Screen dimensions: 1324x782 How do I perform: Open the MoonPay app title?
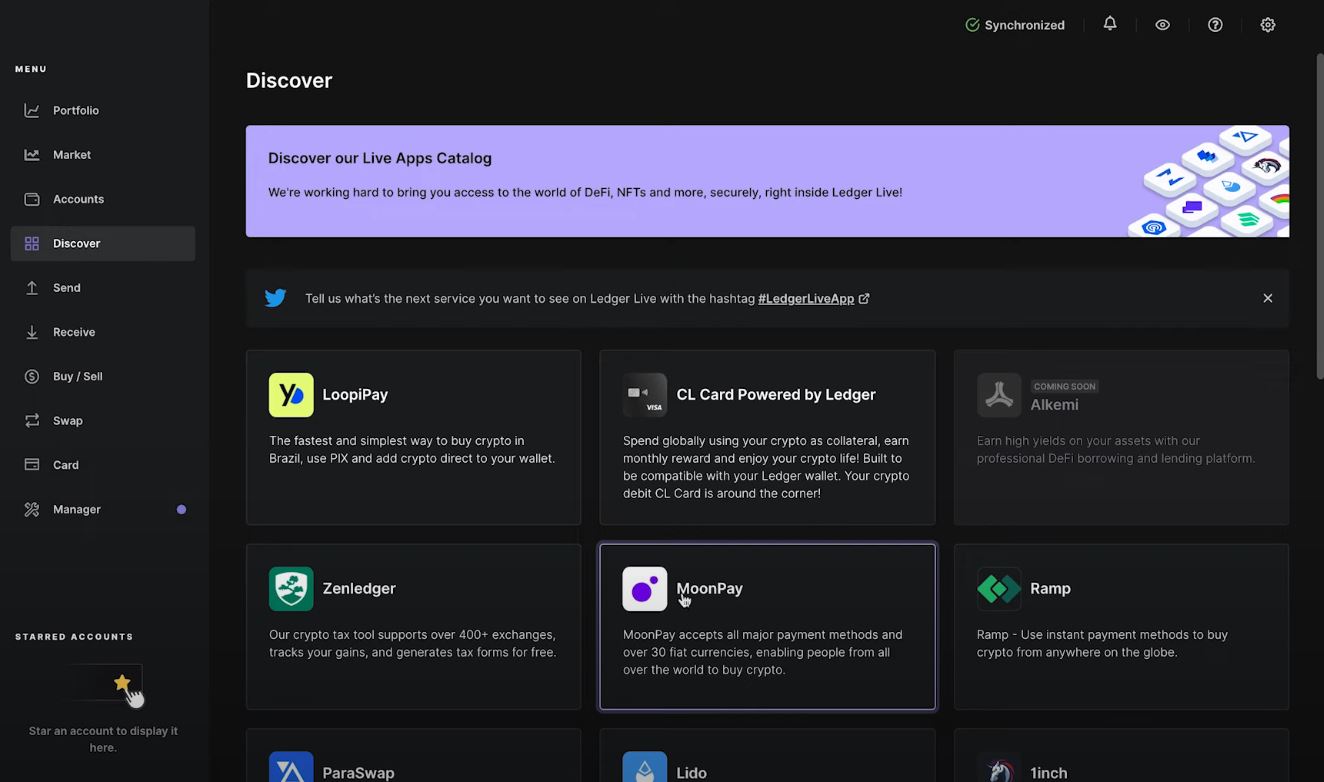coord(710,589)
